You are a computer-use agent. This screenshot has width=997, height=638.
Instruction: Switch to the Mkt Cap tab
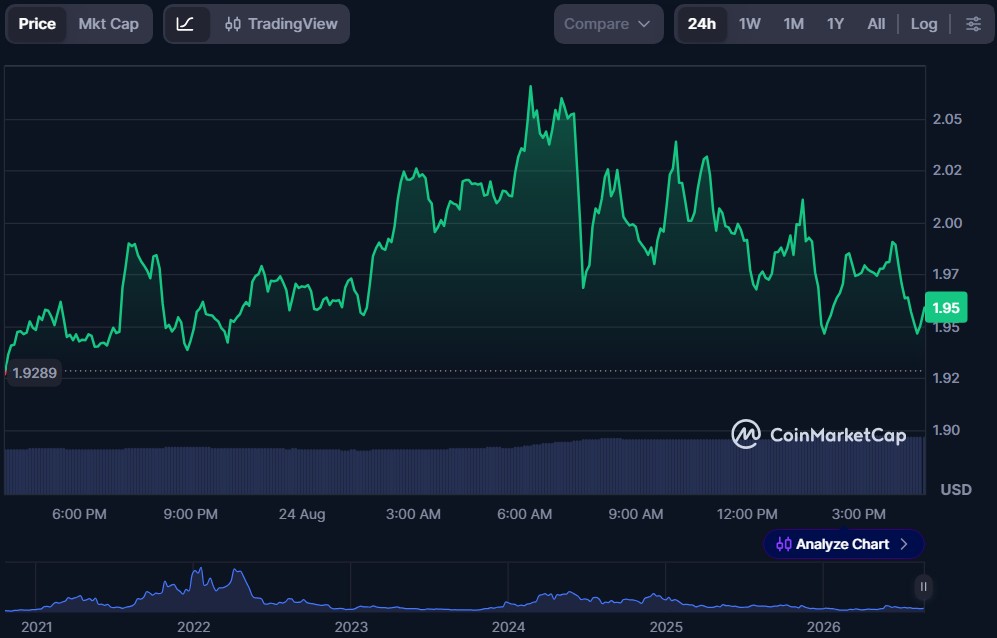pos(109,24)
